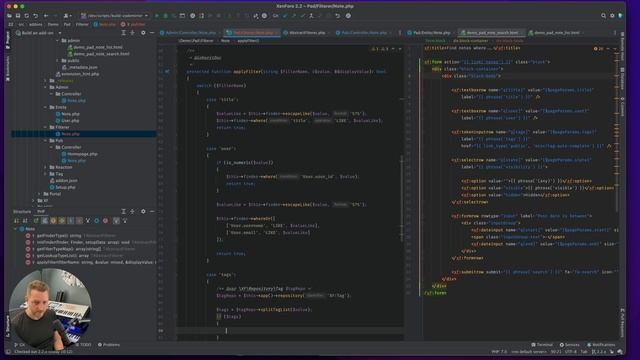Click the UTF-8 encoding in status bar
The image size is (640, 360).
(571, 351)
